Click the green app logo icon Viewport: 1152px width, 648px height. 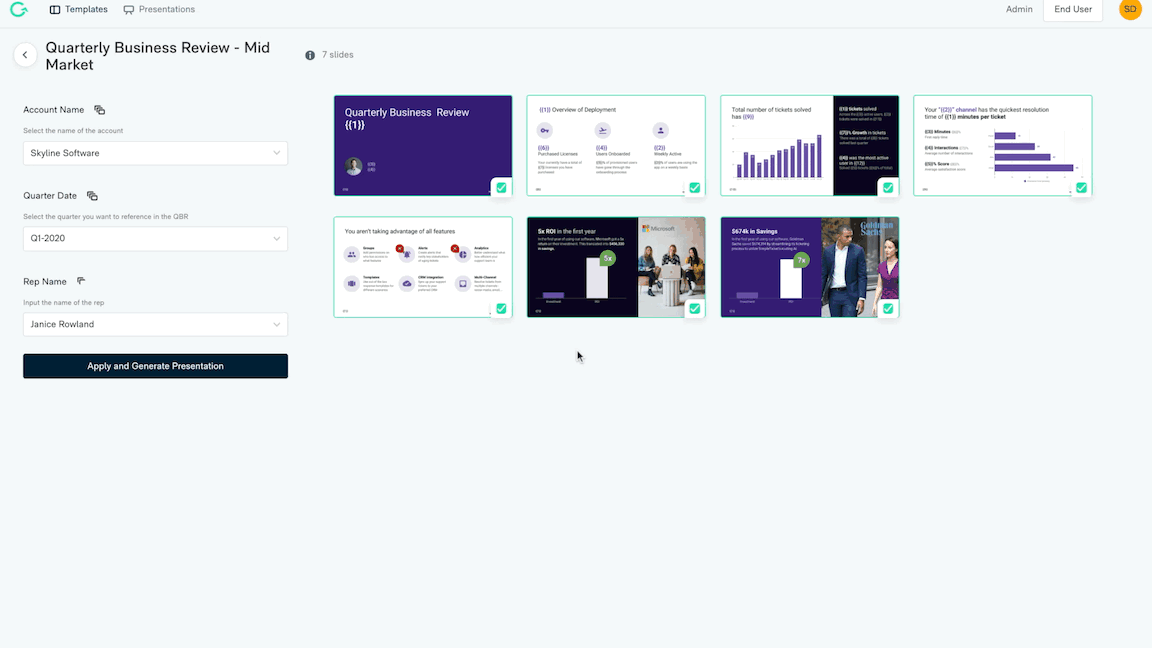(18, 9)
